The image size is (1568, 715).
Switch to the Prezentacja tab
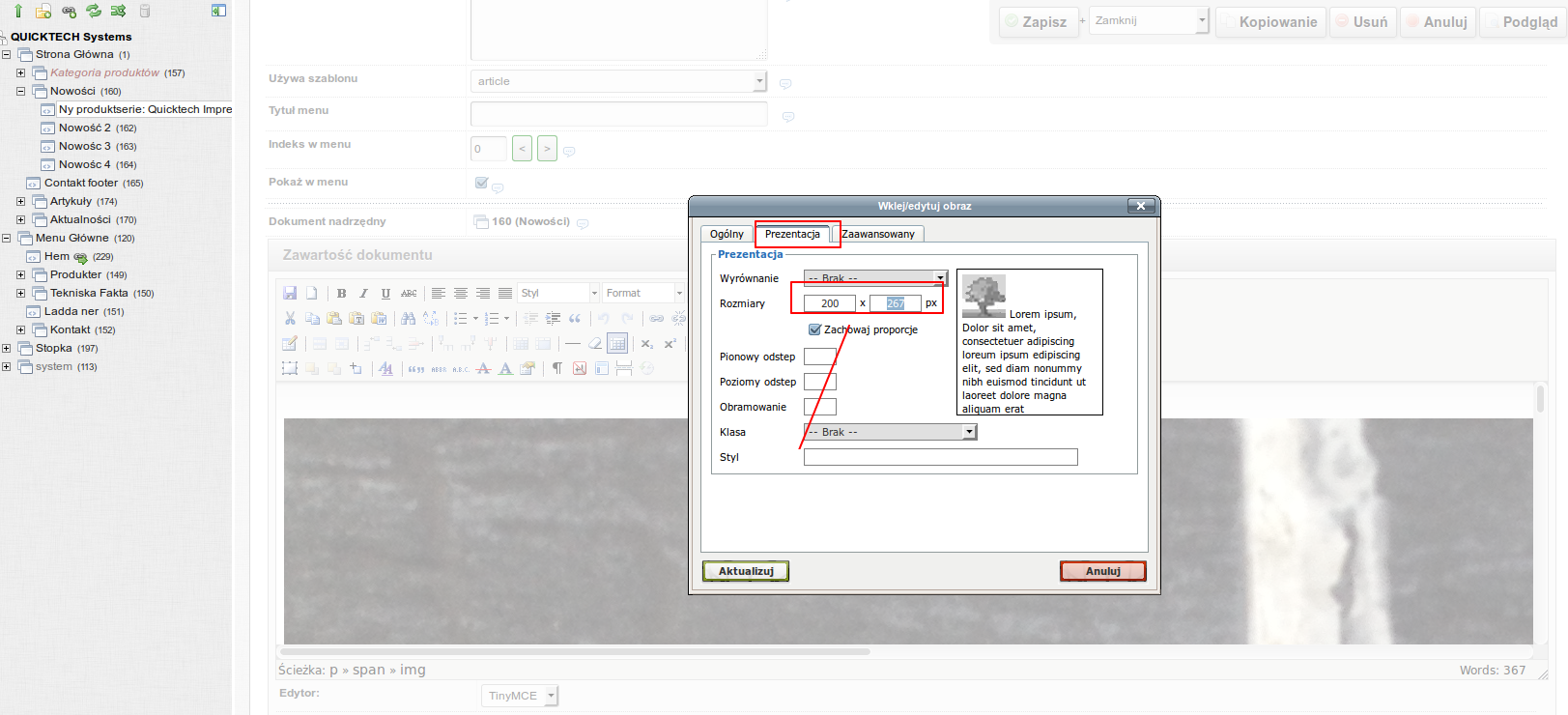tap(792, 234)
